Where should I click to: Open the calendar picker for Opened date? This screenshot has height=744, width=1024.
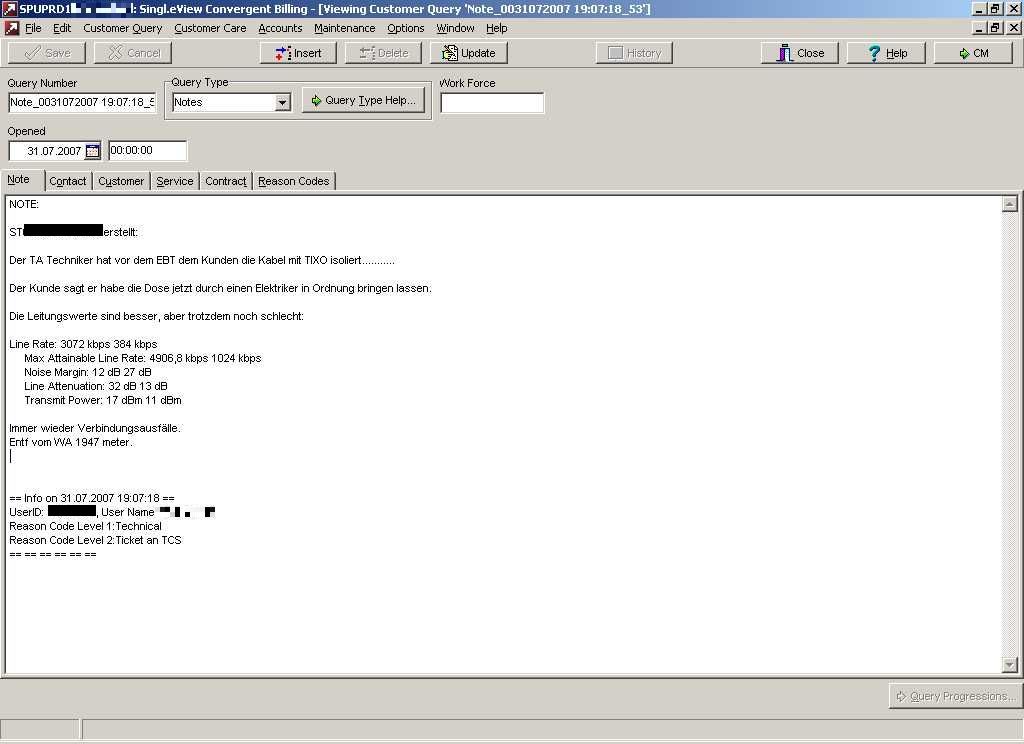[93, 151]
